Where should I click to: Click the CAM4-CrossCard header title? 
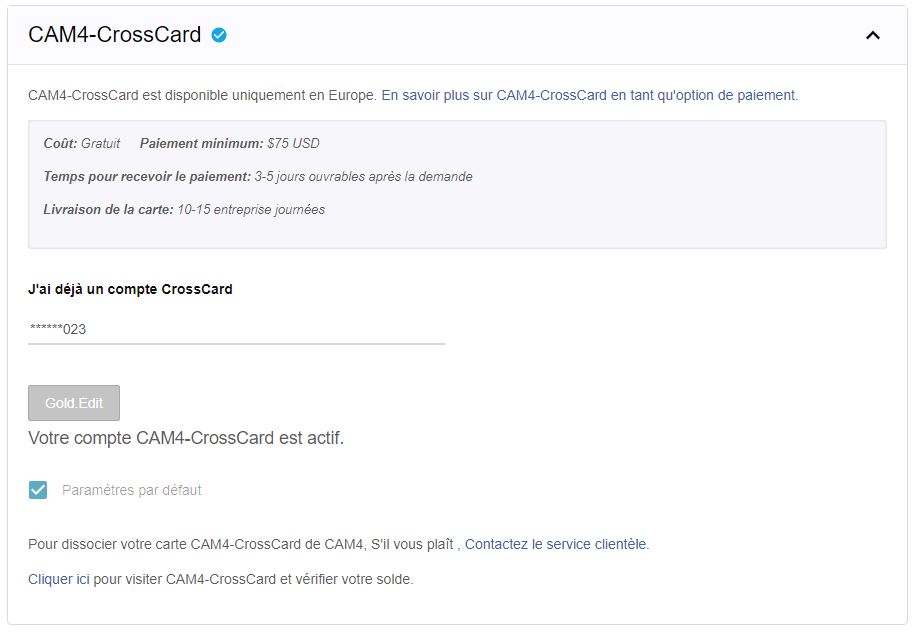(114, 35)
